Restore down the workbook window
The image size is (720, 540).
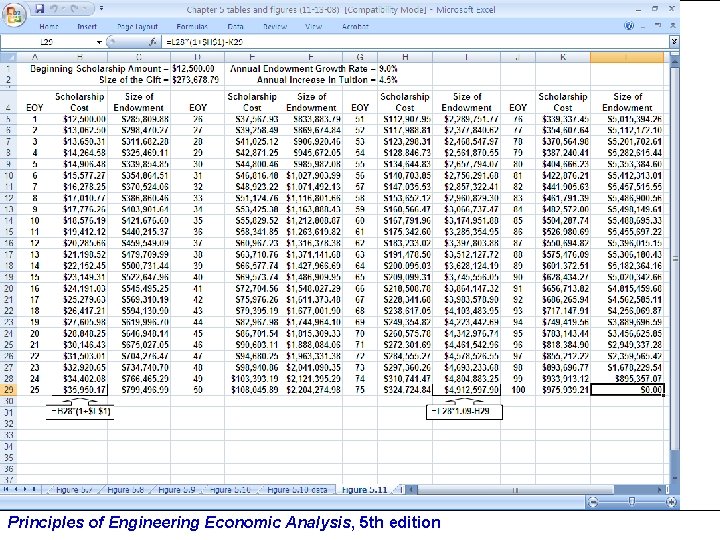pos(658,26)
